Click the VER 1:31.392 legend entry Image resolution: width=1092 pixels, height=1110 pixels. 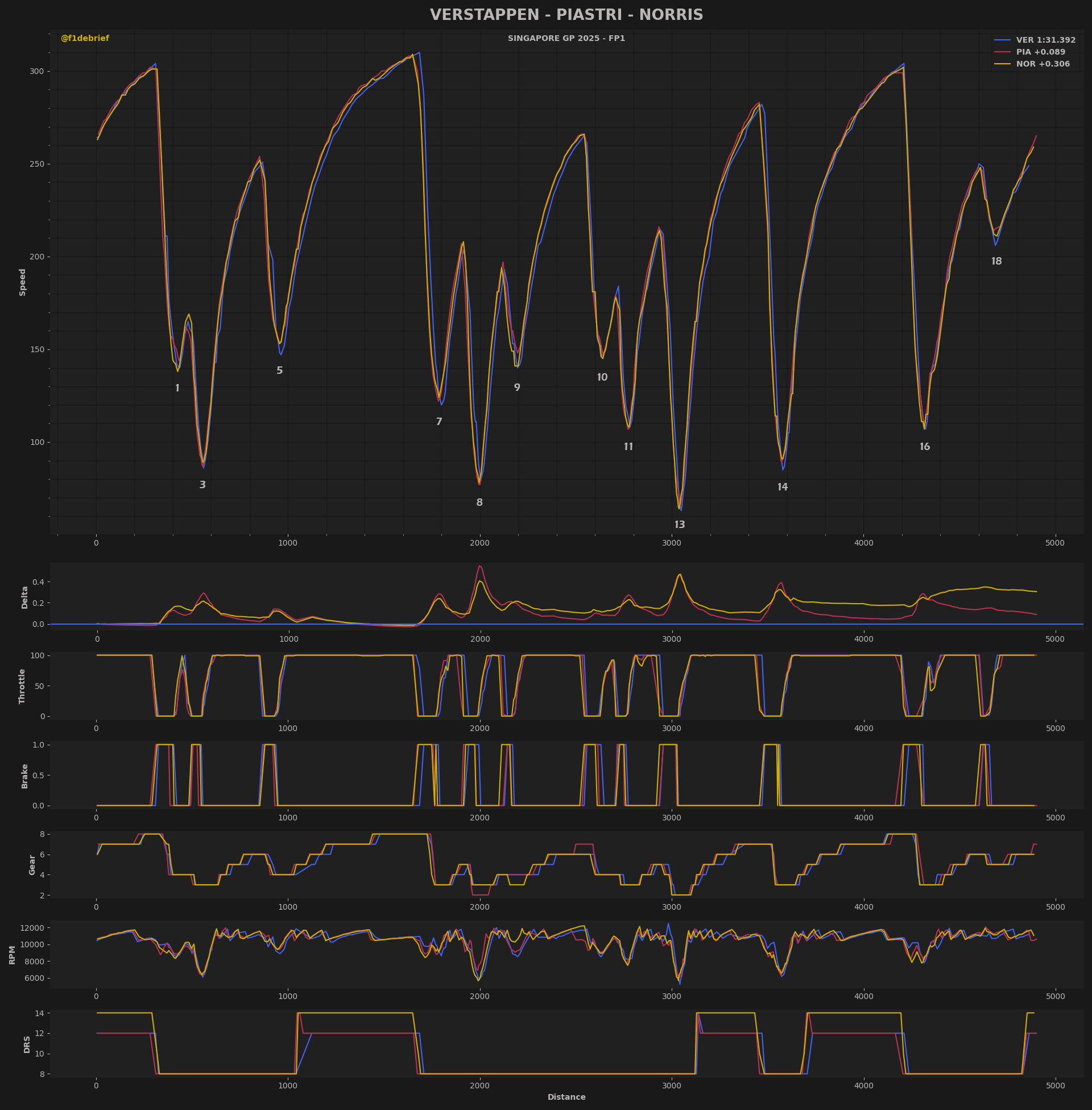coord(1045,40)
